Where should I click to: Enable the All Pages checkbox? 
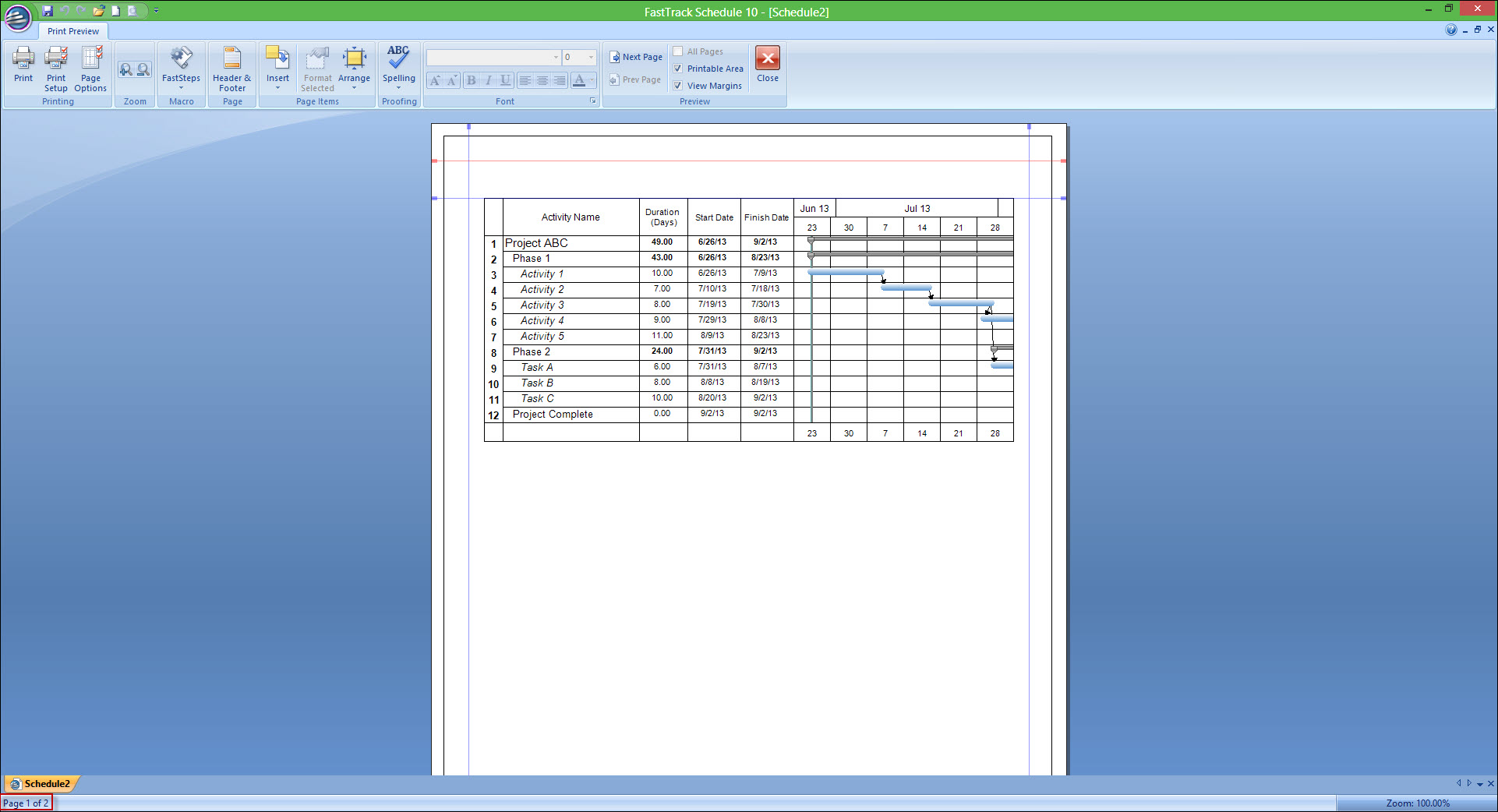click(x=678, y=51)
